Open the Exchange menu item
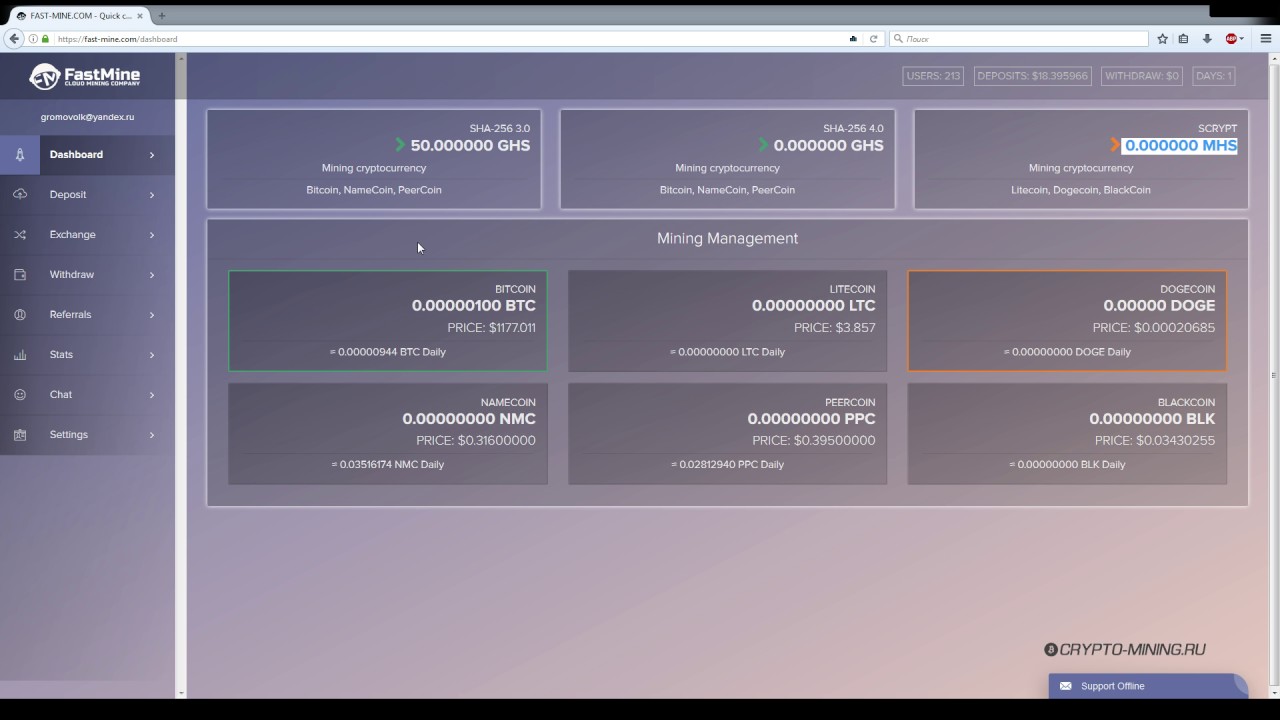Viewport: 1280px width, 720px height. (87, 235)
